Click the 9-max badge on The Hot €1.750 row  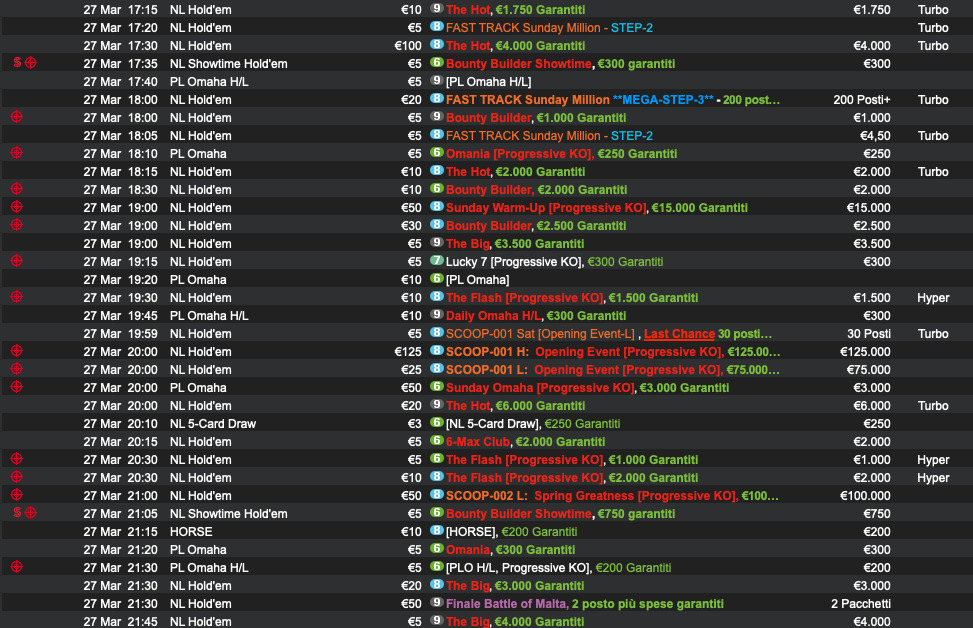tap(437, 9)
